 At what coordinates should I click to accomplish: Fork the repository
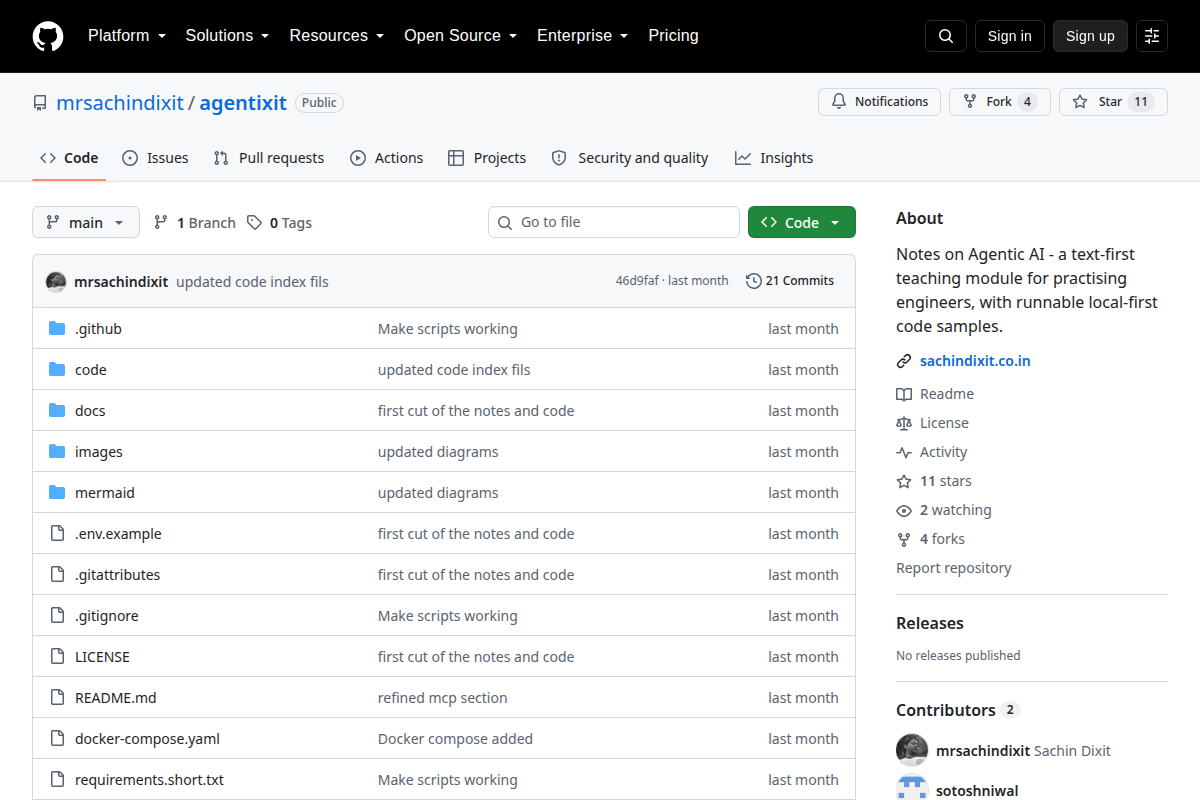(1000, 102)
